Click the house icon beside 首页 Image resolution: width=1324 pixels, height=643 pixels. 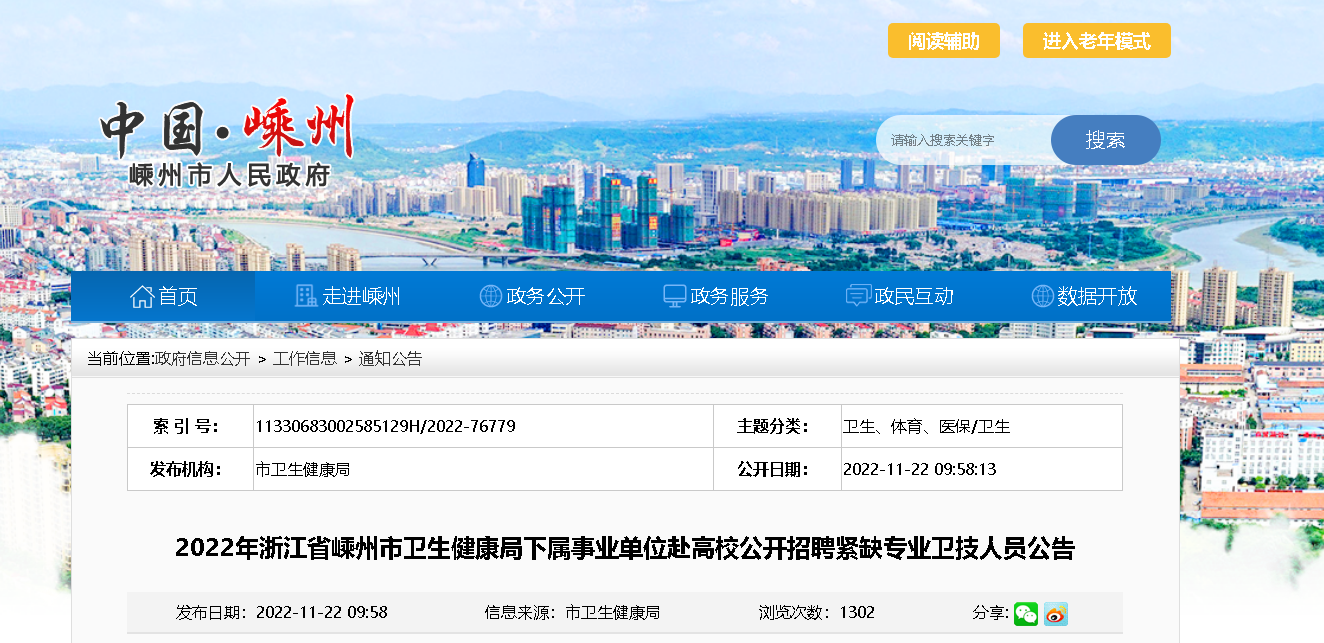coord(142,296)
